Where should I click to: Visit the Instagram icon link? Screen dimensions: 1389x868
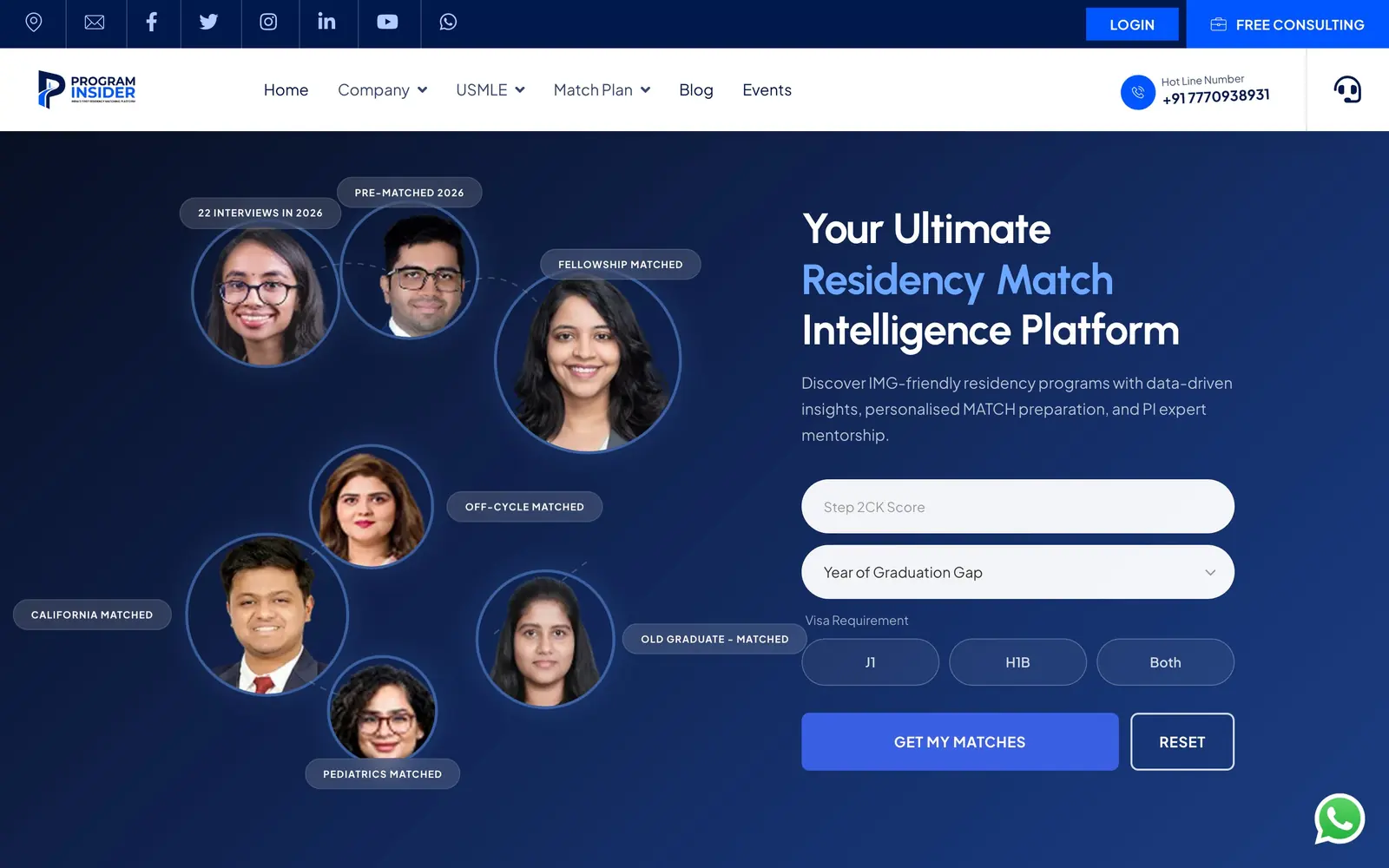(x=268, y=23)
